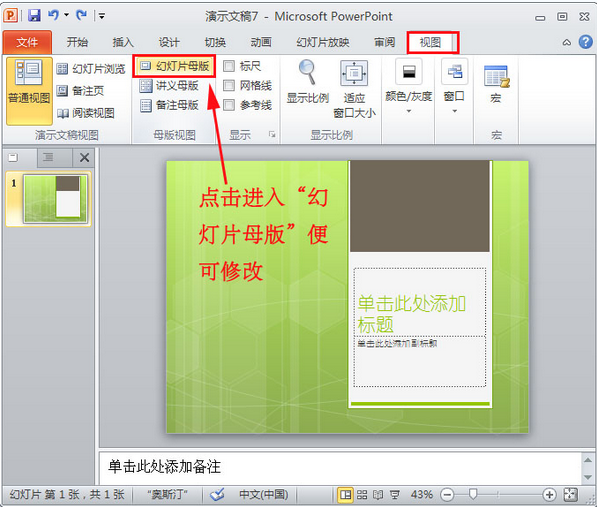Switch to the 设计 tab
597x507 pixels.
click(x=169, y=42)
